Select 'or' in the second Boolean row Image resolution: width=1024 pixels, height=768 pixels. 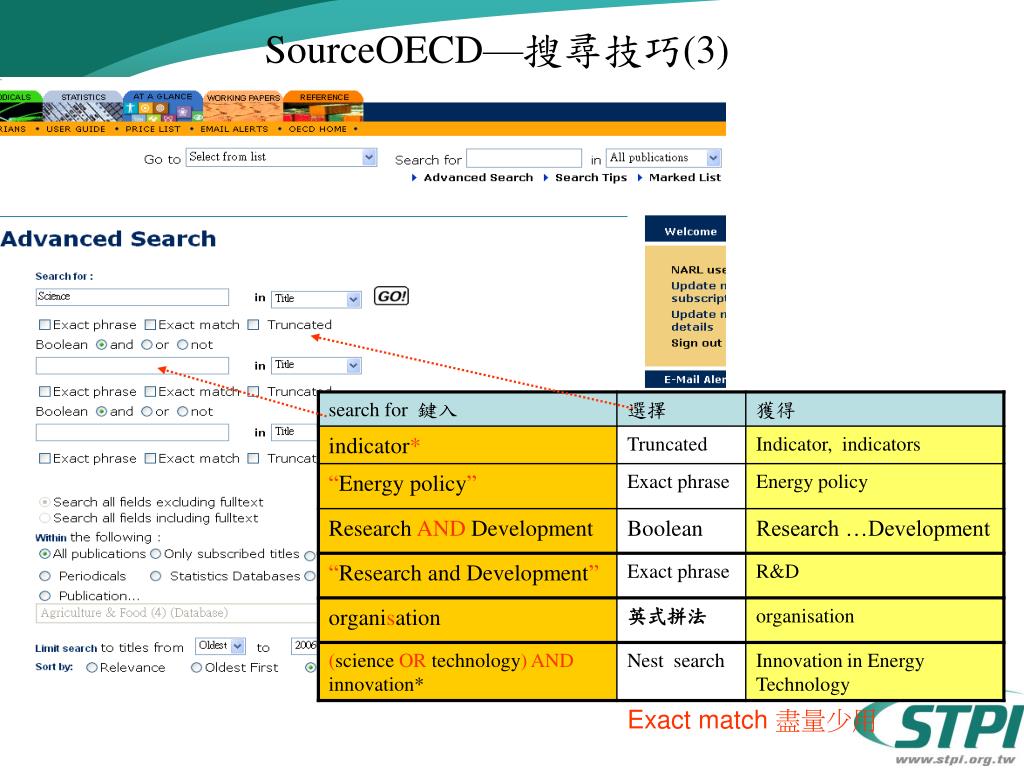(x=147, y=411)
